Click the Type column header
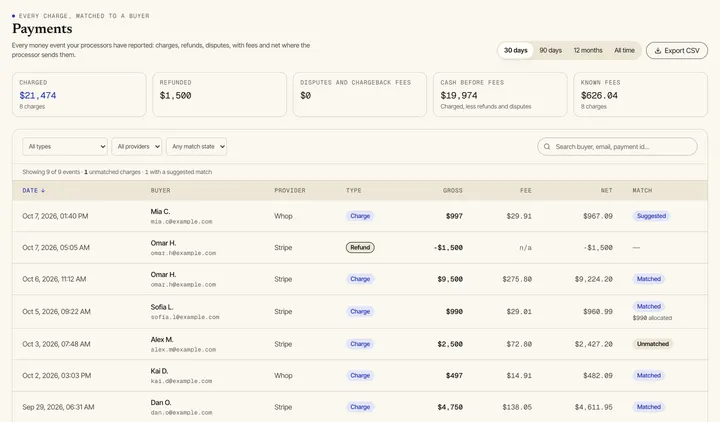Viewport: 720px width, 422px height. (x=354, y=191)
